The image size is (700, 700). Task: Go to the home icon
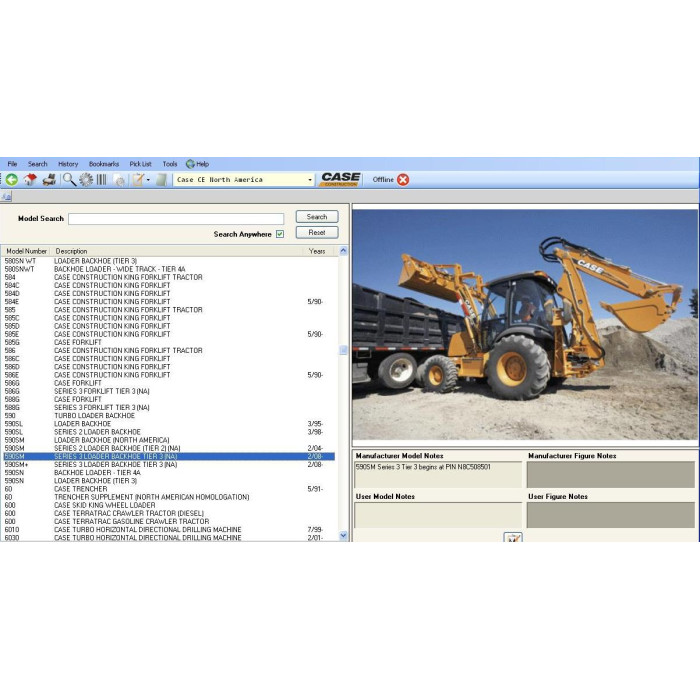(30, 179)
